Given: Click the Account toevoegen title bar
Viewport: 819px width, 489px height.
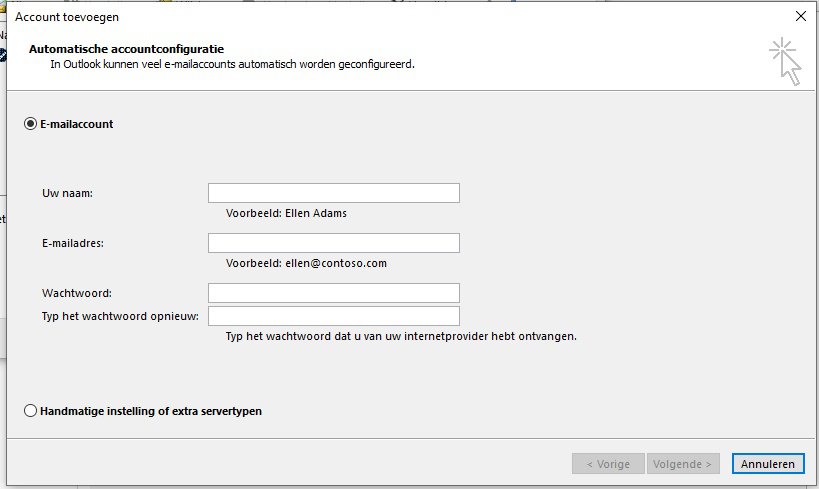Looking at the screenshot, I should click(x=300, y=16).
